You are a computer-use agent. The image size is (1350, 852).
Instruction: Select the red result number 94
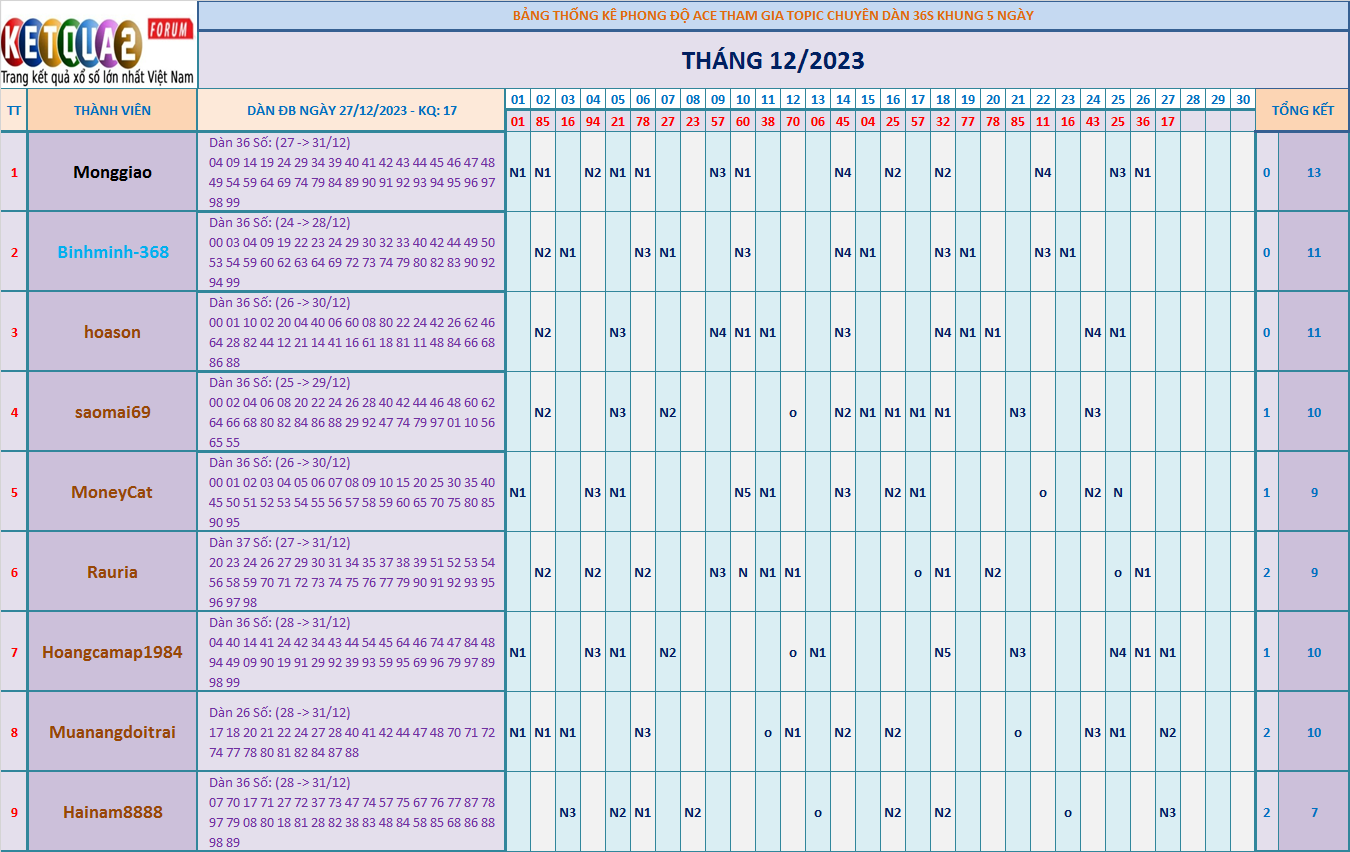click(x=593, y=121)
